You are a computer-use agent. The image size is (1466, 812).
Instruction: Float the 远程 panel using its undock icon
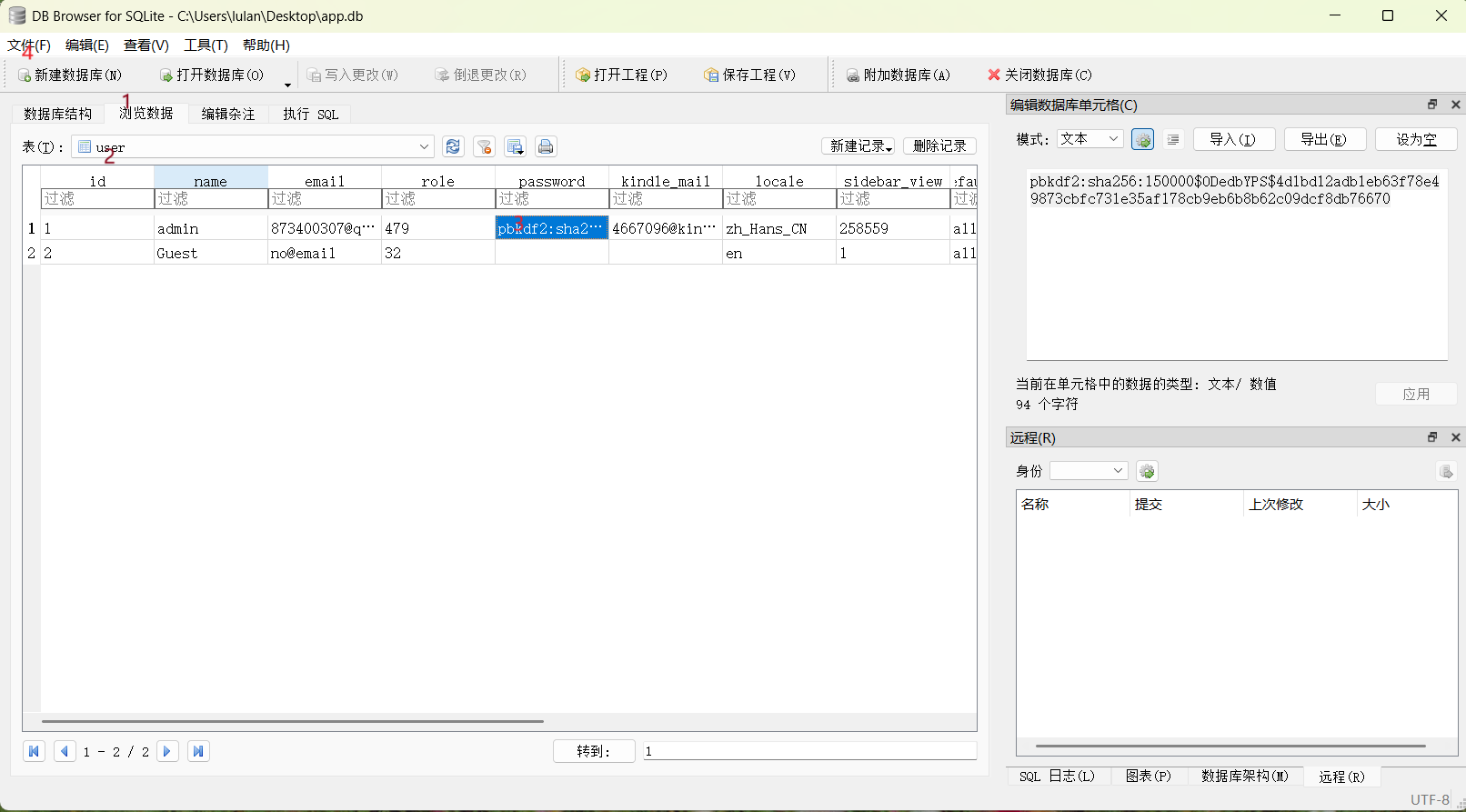coord(1432,437)
